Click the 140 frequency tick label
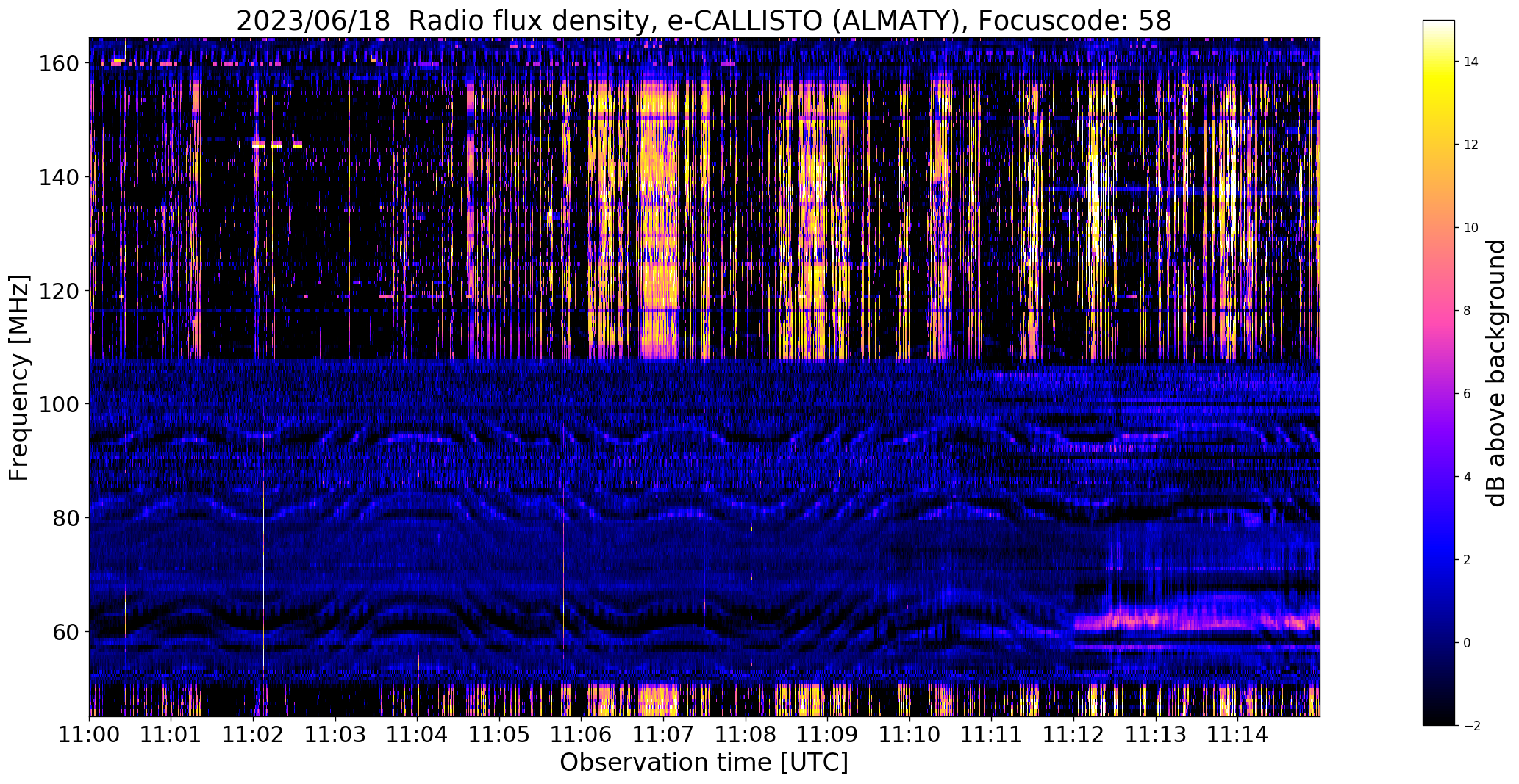 (x=60, y=177)
